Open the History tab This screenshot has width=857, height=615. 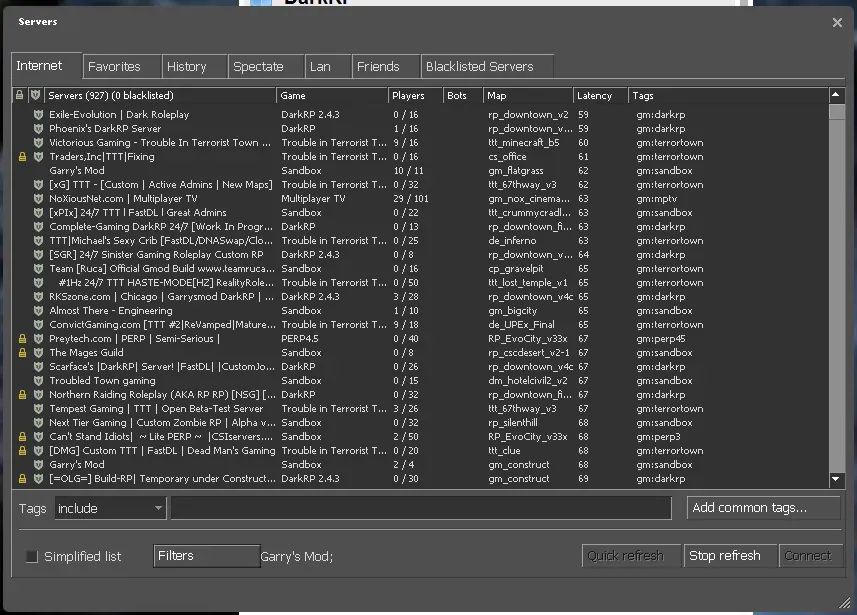coord(195,67)
